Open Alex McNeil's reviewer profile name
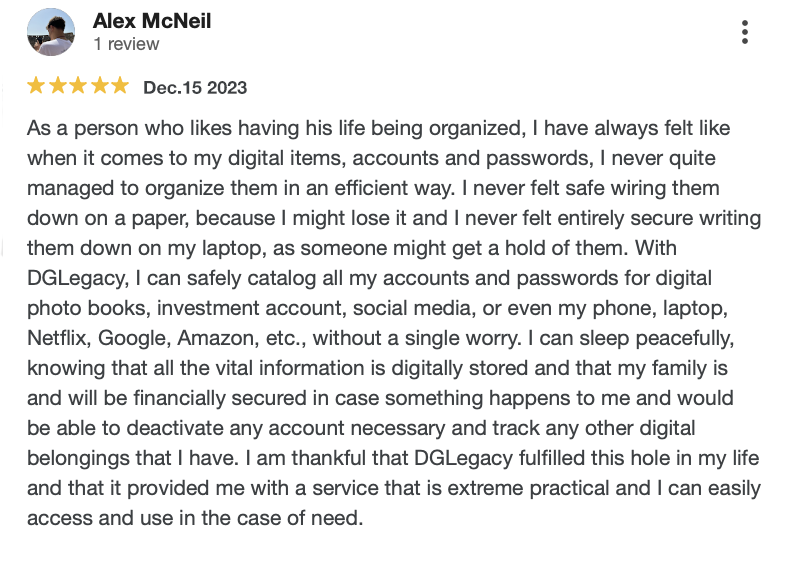The image size is (786, 562). pos(152,21)
